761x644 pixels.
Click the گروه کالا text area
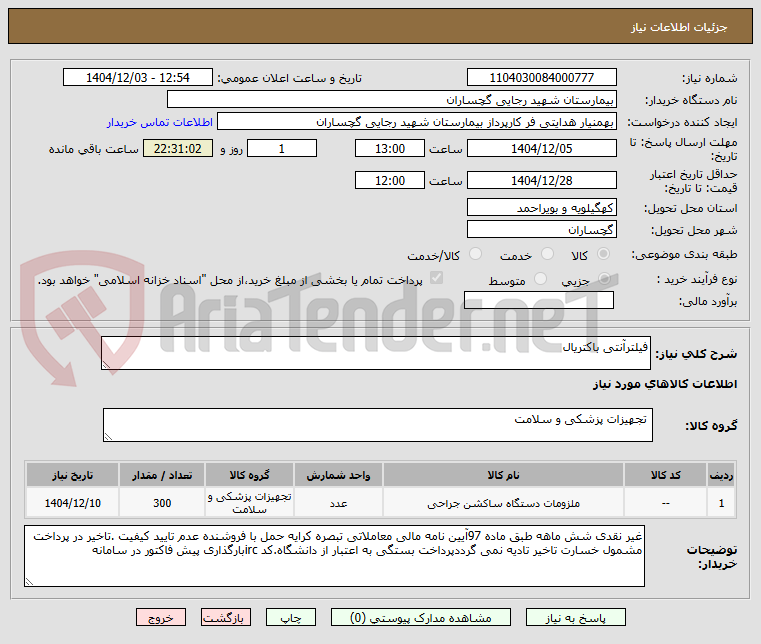pyautogui.click(x=378, y=425)
